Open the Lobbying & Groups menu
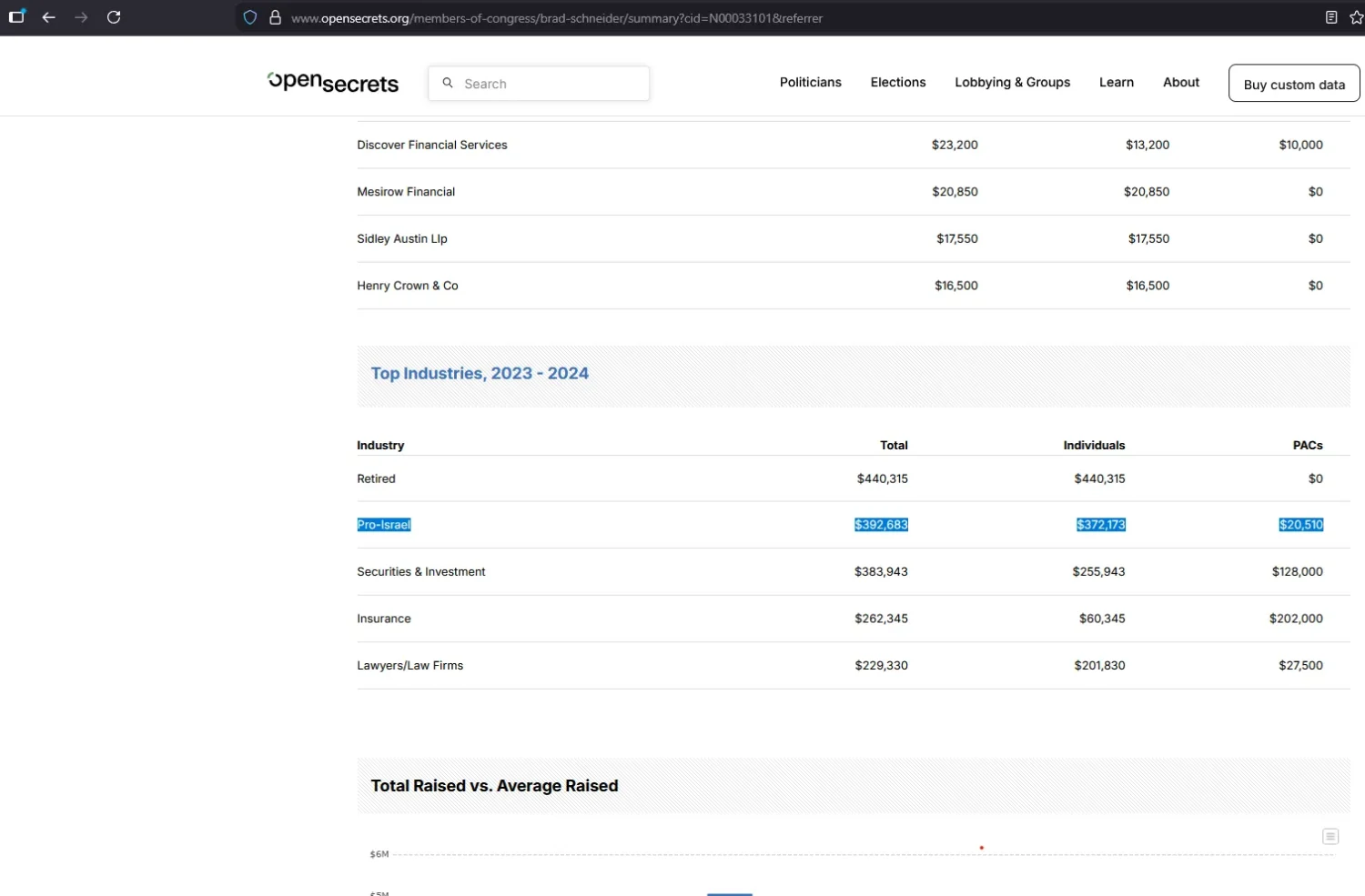 point(1013,82)
